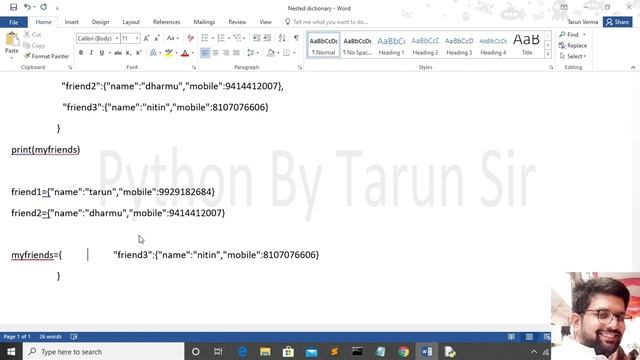
Task: Click the Increase Indent icon
Action: pyautogui.click(x=267, y=38)
